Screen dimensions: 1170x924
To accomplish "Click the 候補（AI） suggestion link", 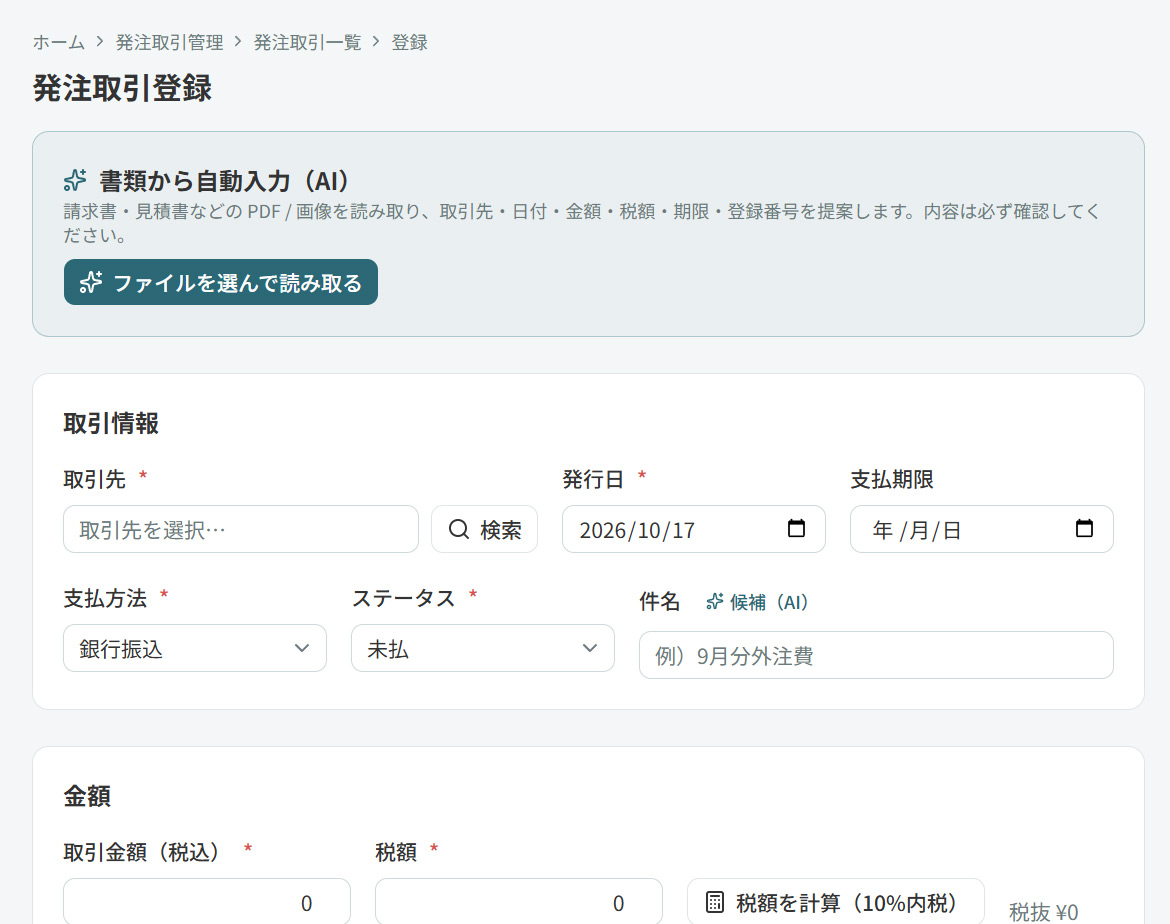I will tap(757, 602).
